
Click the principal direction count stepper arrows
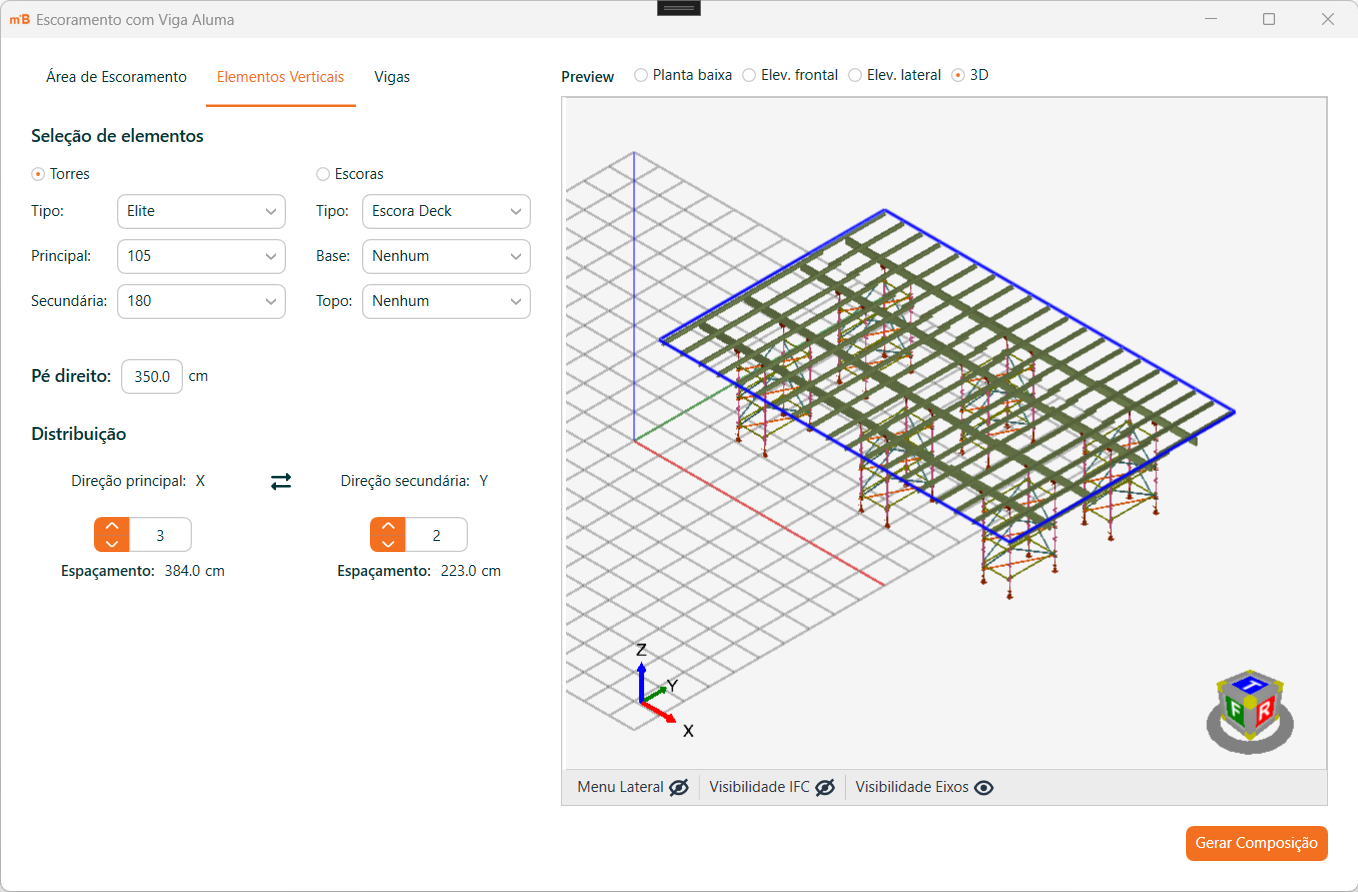pyautogui.click(x=112, y=535)
